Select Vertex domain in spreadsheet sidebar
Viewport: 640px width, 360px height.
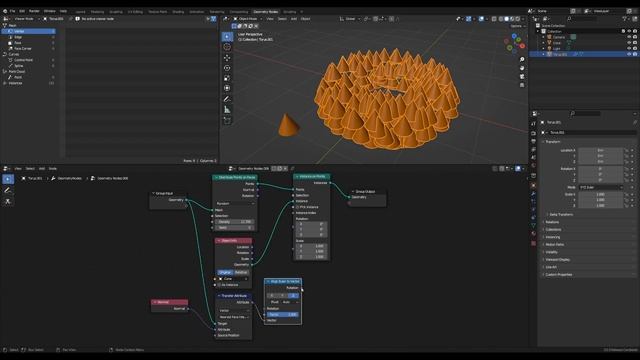click(x=29, y=31)
